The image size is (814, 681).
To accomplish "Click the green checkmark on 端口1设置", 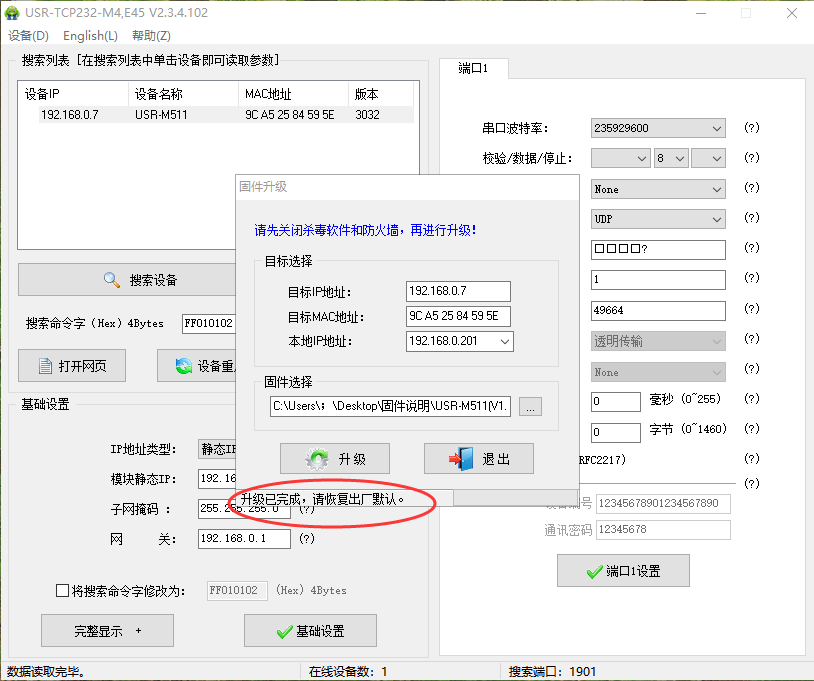I will (594, 572).
